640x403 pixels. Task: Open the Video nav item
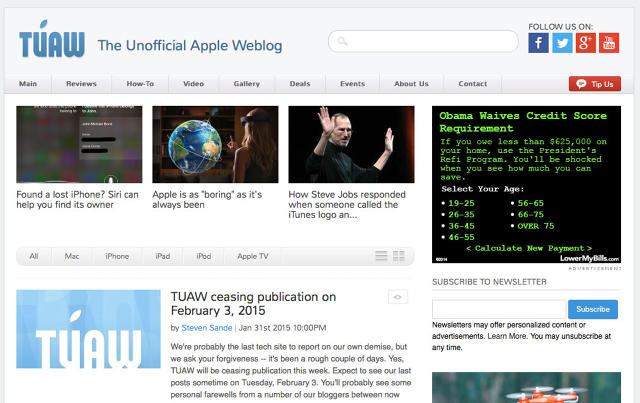click(x=193, y=84)
